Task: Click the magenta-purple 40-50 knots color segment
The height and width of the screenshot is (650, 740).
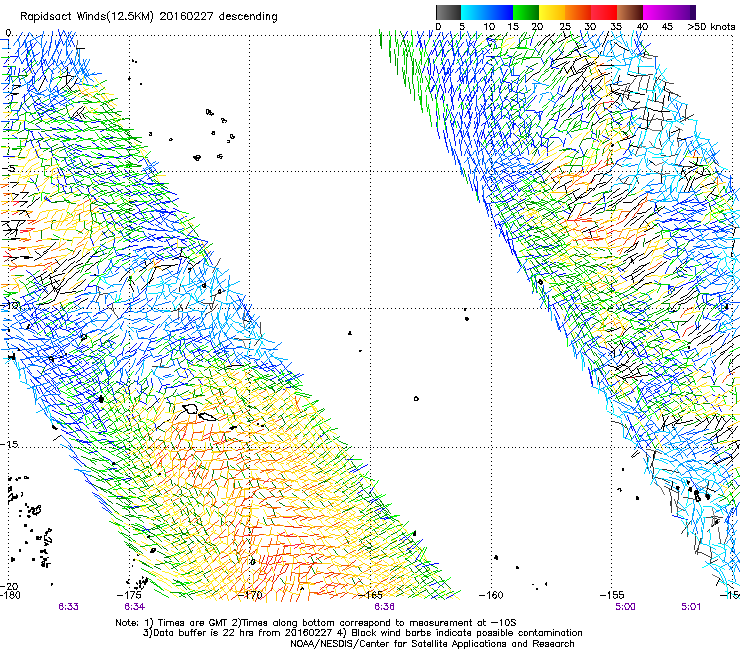Action: click(669, 12)
